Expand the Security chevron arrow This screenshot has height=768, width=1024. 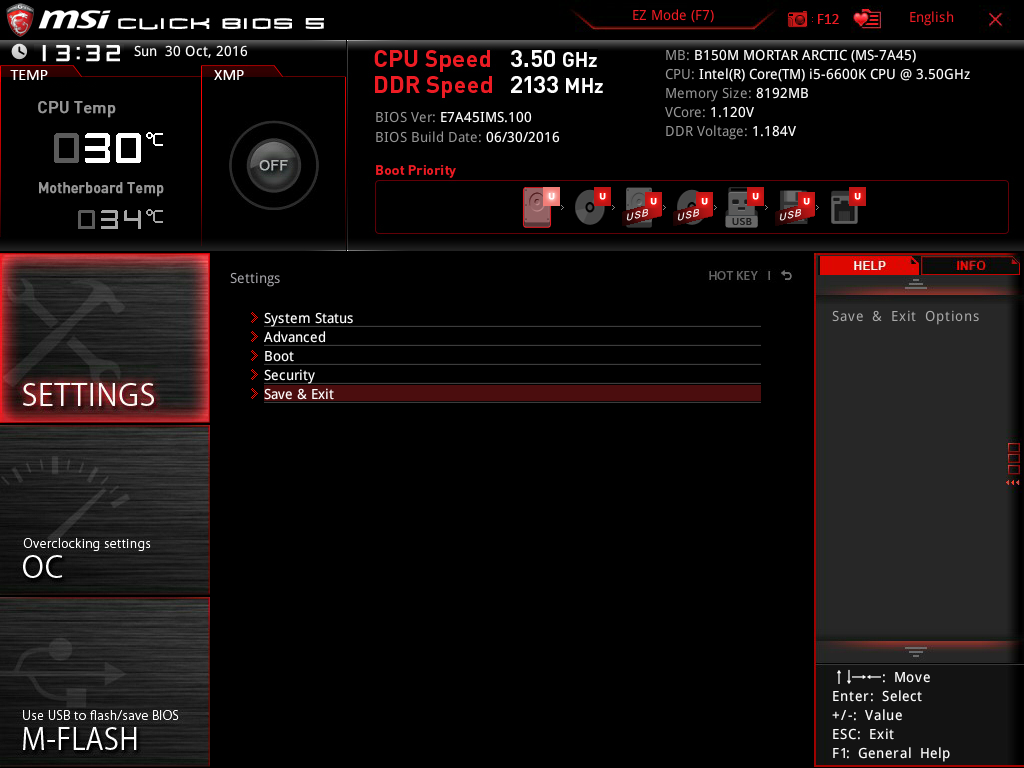(x=254, y=374)
